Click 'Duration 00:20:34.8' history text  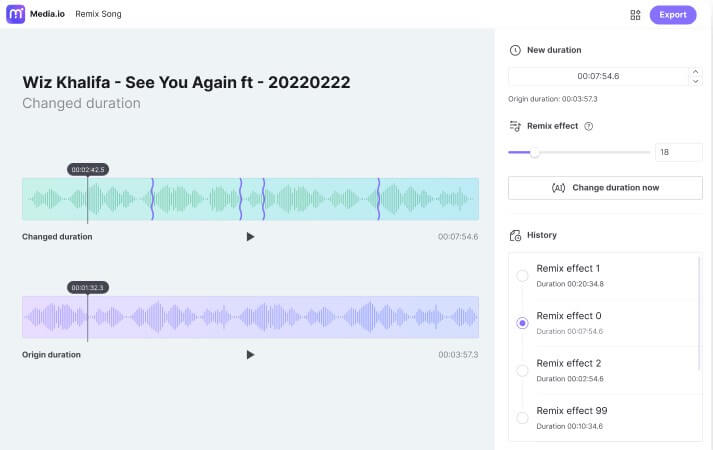tap(570, 284)
